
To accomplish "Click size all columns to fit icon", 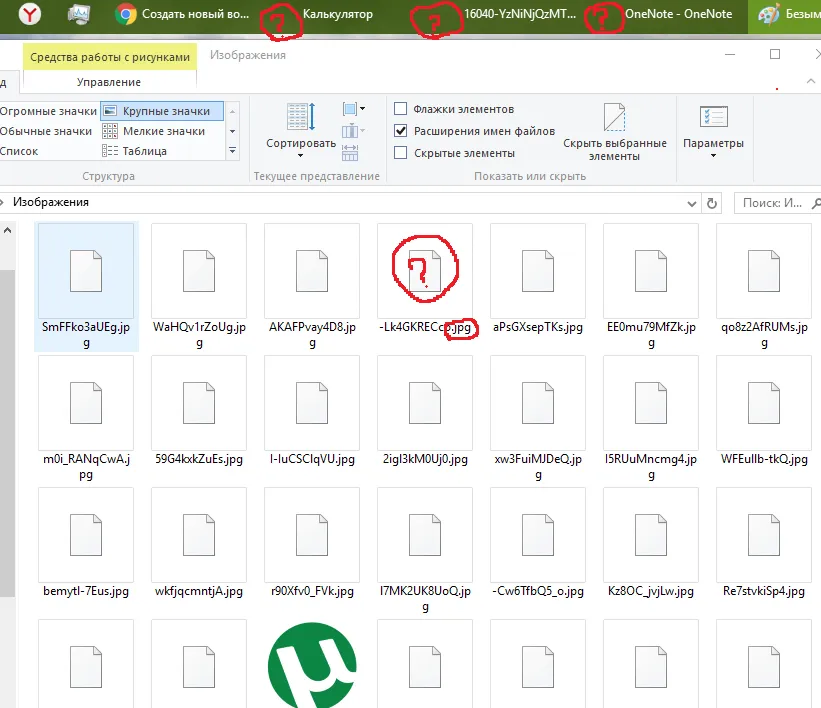I will tap(350, 152).
